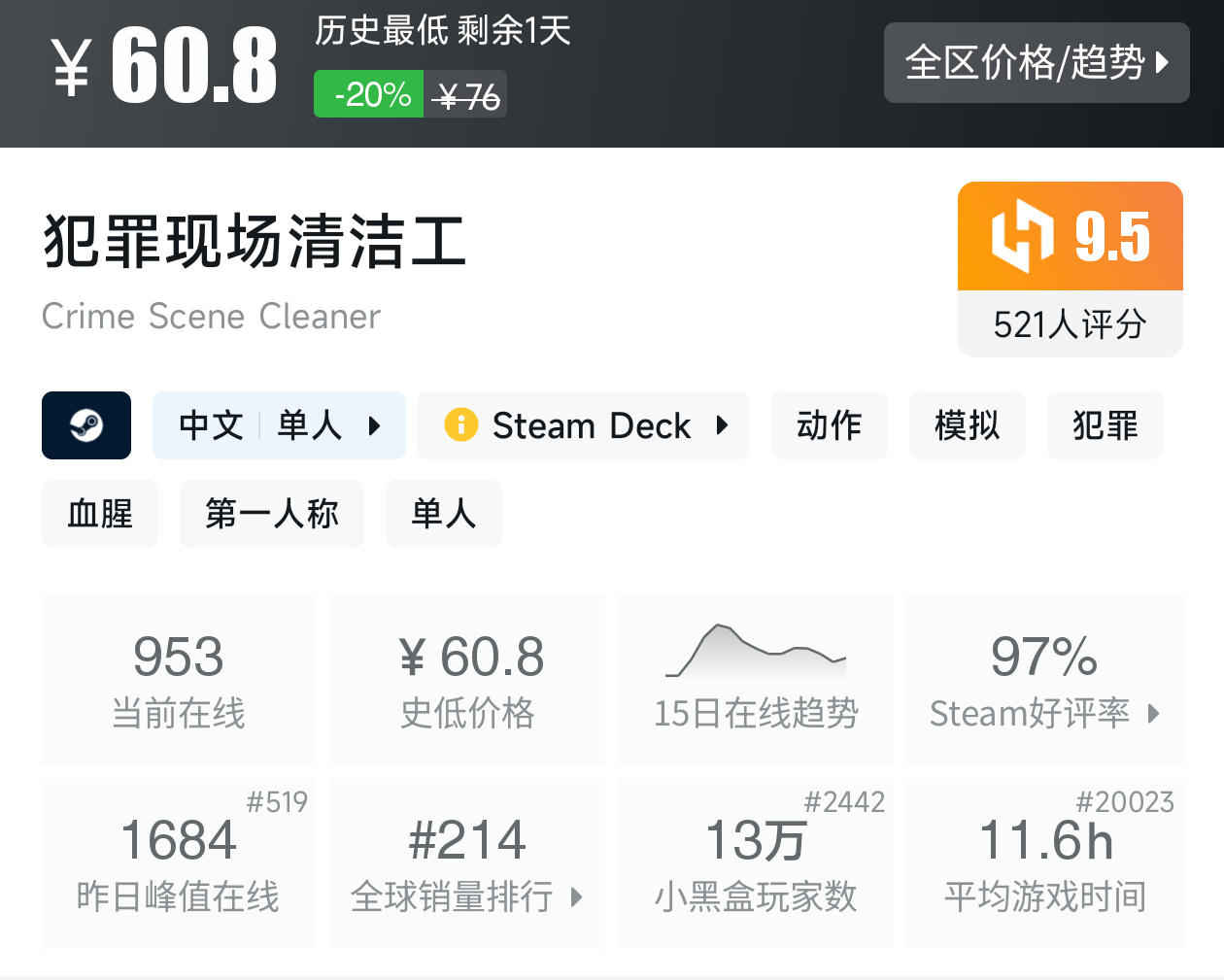This screenshot has height=980, width=1224.
Task: Select the 第一人称 tag
Action: click(271, 514)
